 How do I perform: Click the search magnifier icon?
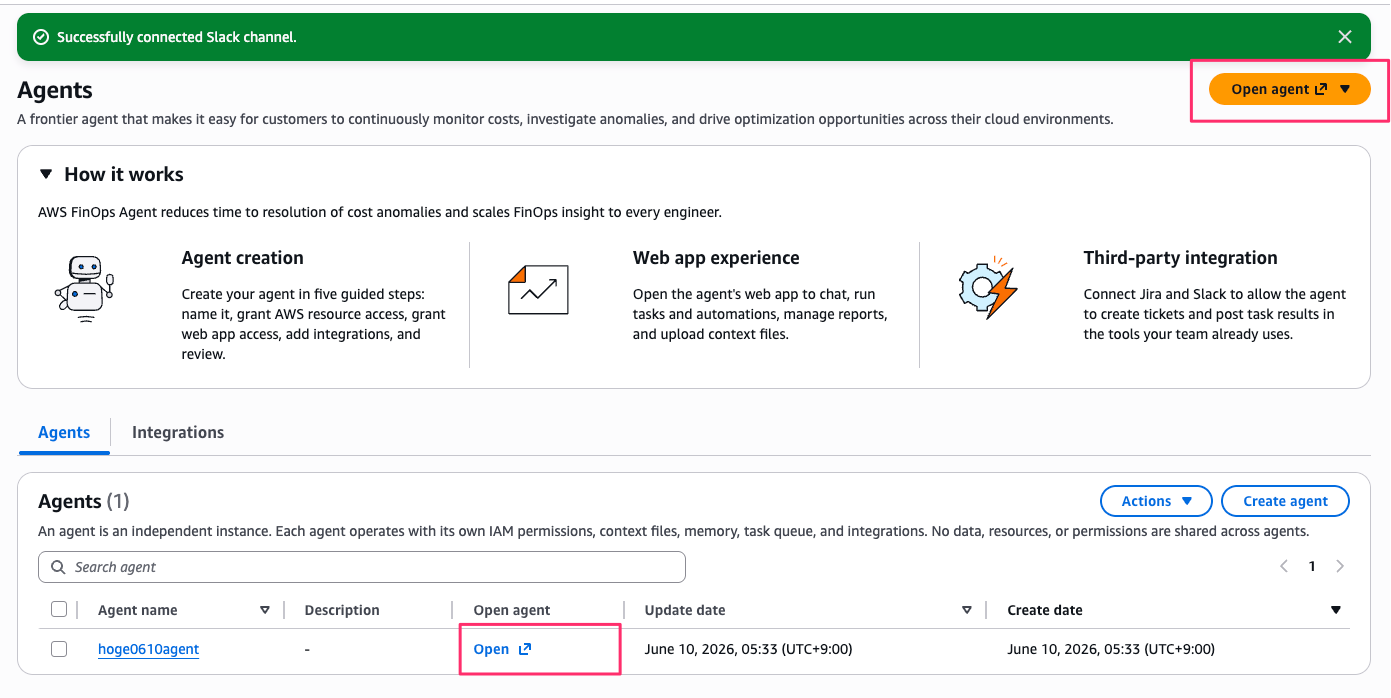[x=57, y=567]
